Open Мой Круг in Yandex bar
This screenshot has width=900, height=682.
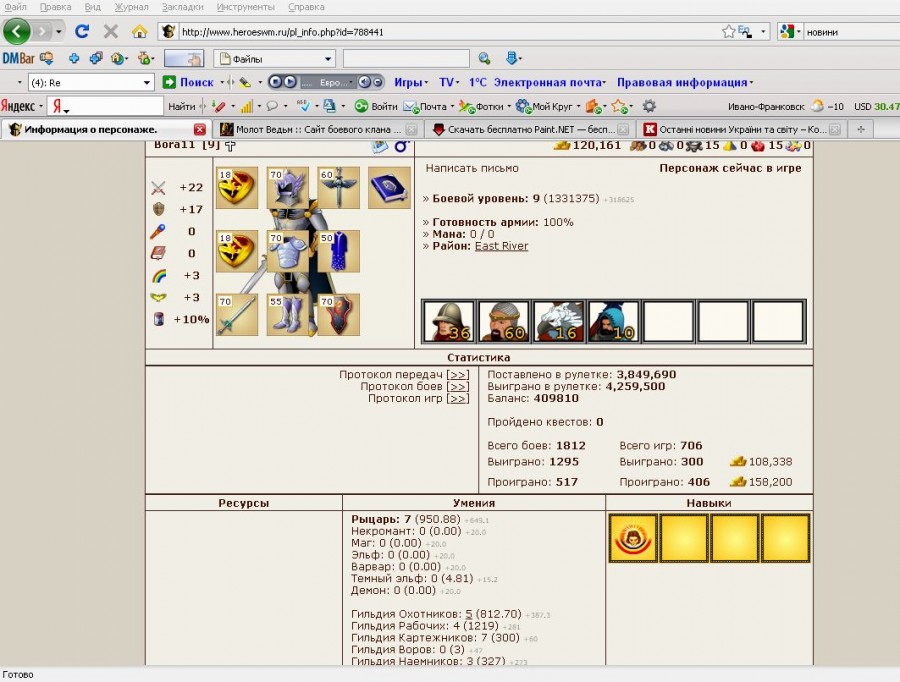[544, 106]
